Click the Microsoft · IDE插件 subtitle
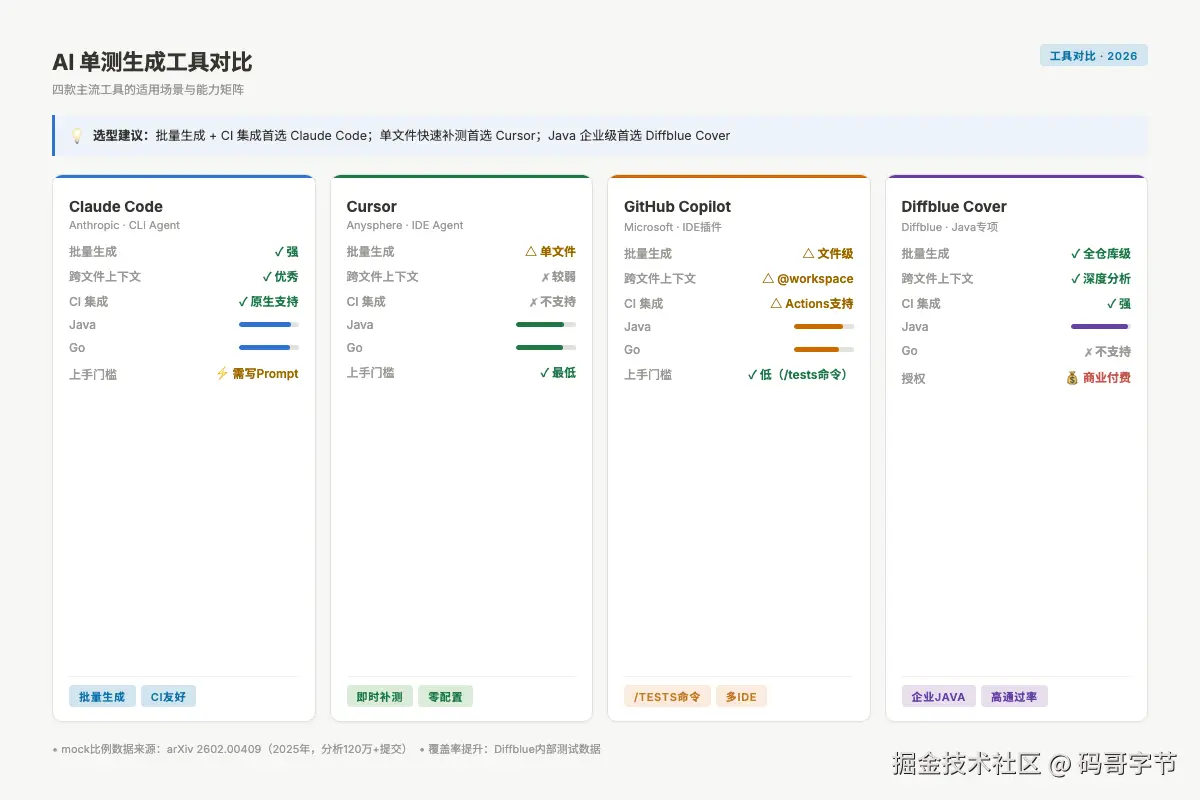Screen dimensions: 1200x800 (673, 228)
